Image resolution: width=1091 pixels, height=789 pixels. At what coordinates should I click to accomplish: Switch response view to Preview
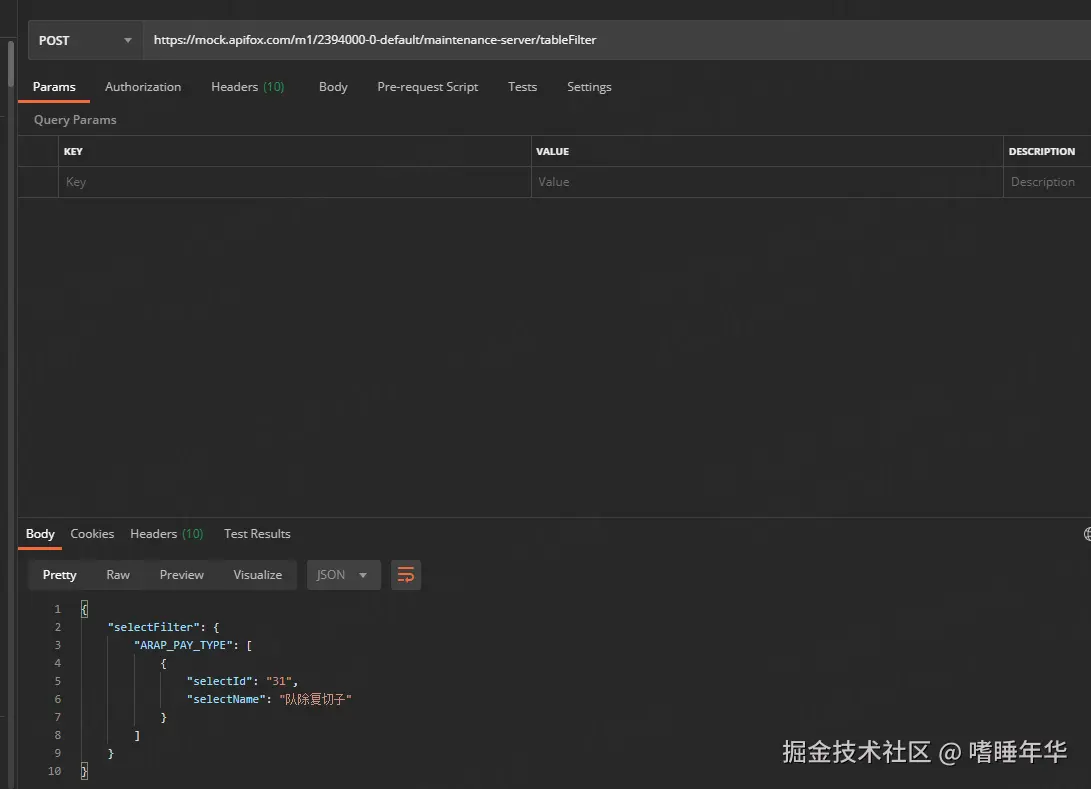coord(182,575)
